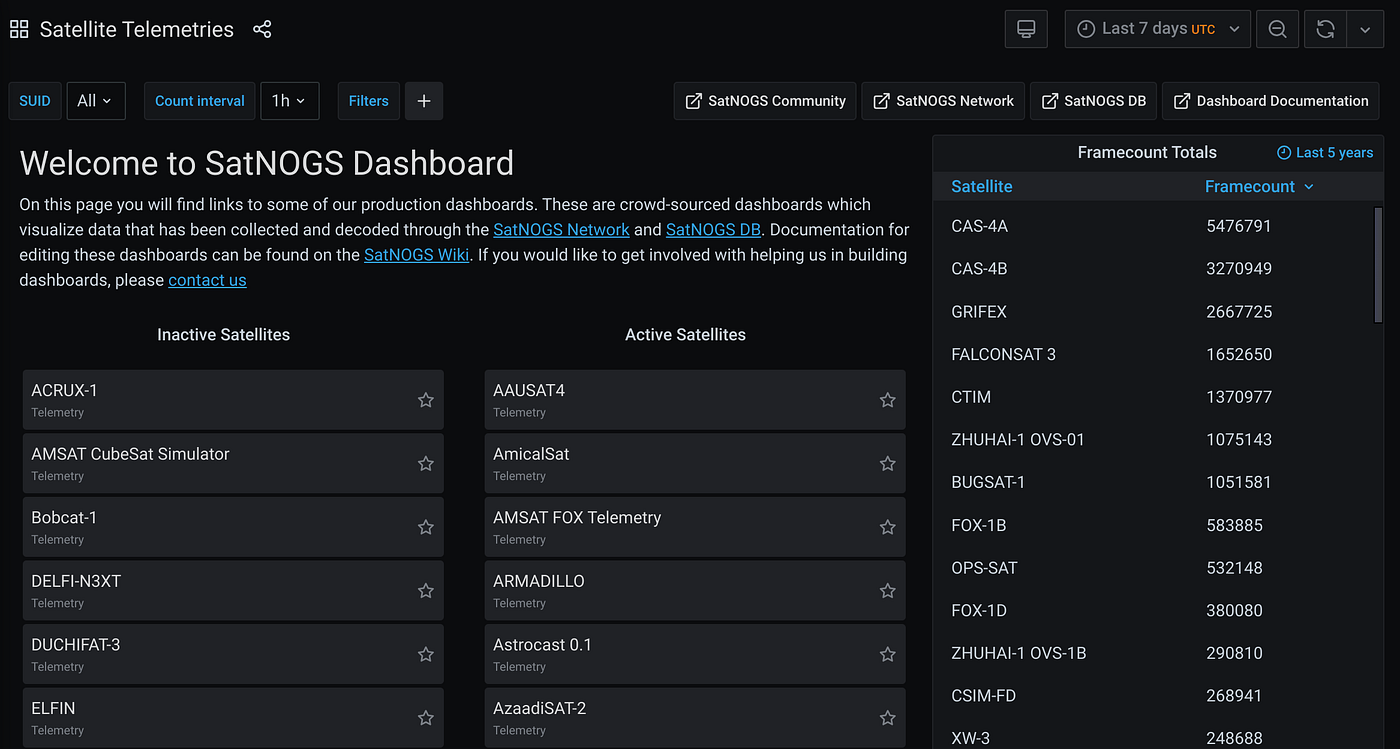The height and width of the screenshot is (749, 1400).
Task: Star the AmicalSat dashboard
Action: click(x=888, y=464)
